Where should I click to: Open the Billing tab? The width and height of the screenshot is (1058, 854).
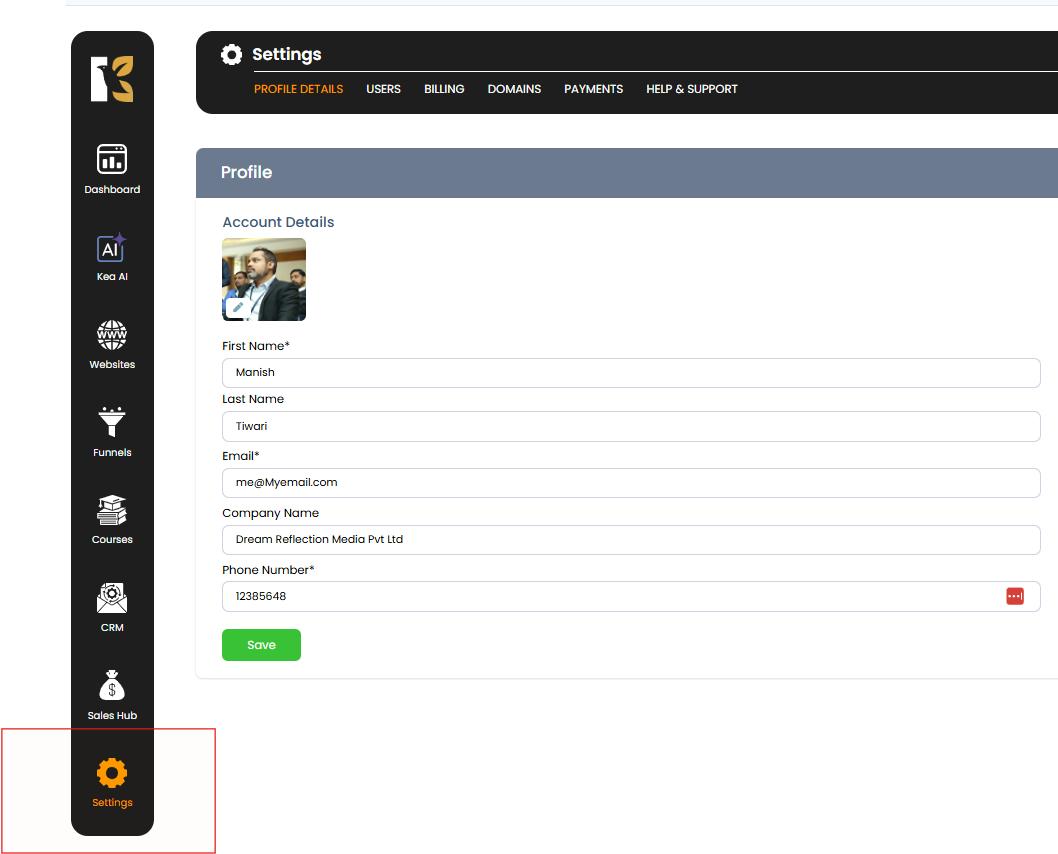(x=444, y=89)
